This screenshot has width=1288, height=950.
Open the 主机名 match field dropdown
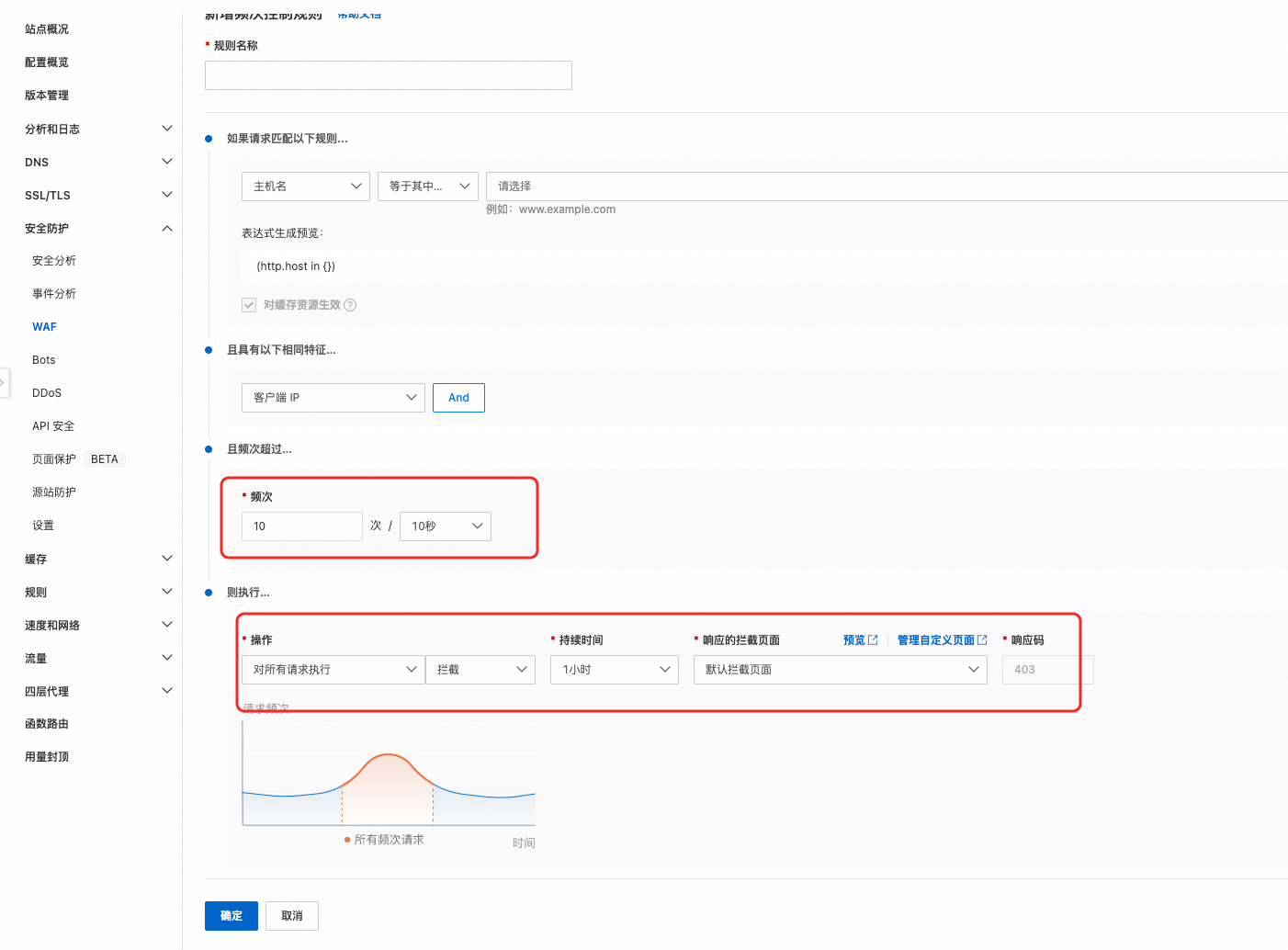point(306,187)
